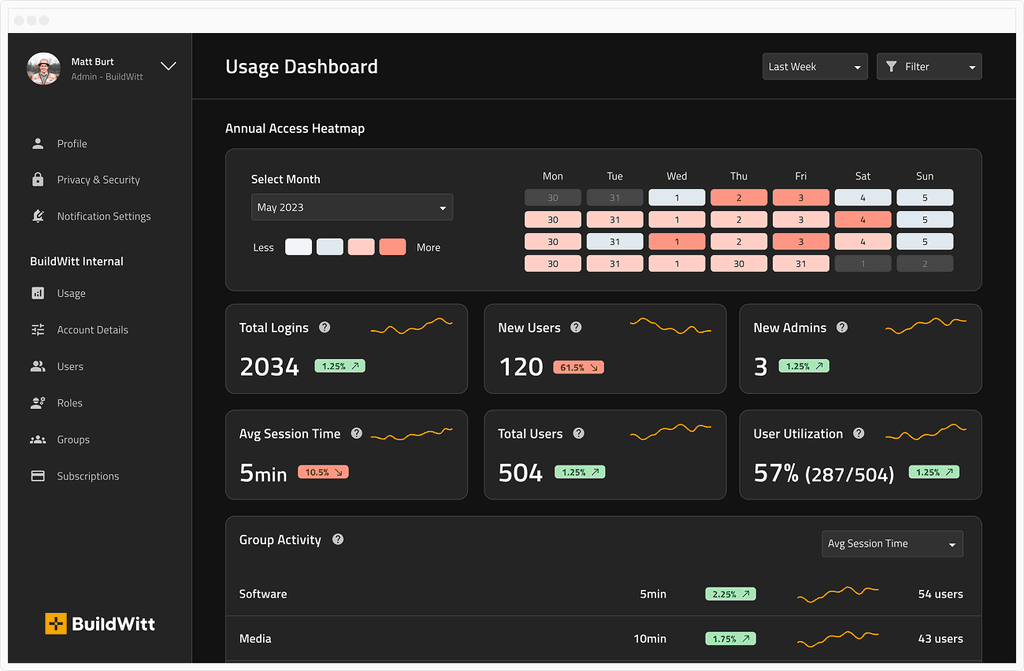Click the Software group row

pyautogui.click(x=603, y=594)
